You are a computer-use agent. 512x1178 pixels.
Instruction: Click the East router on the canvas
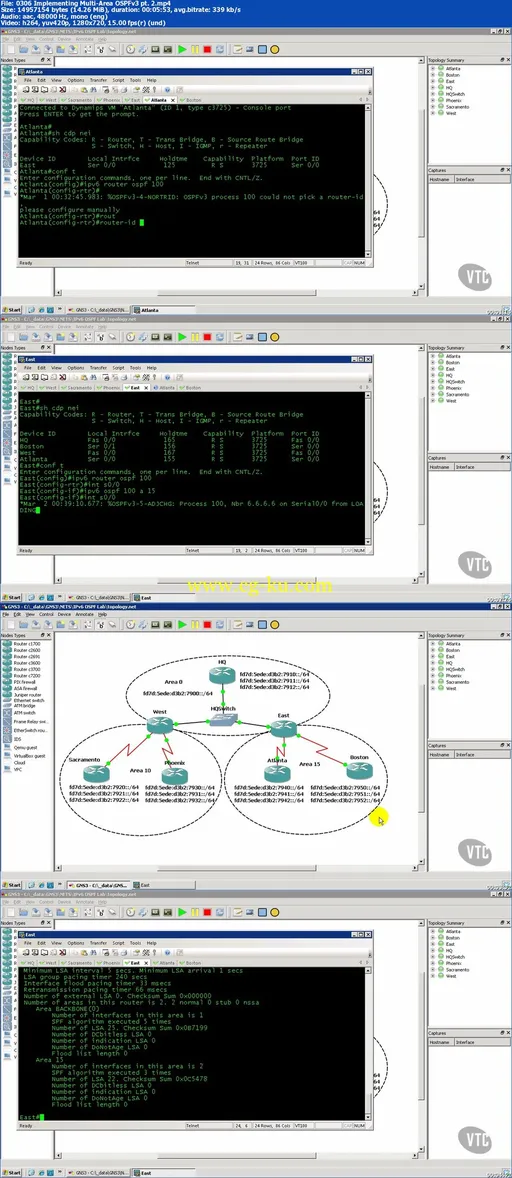[x=284, y=727]
